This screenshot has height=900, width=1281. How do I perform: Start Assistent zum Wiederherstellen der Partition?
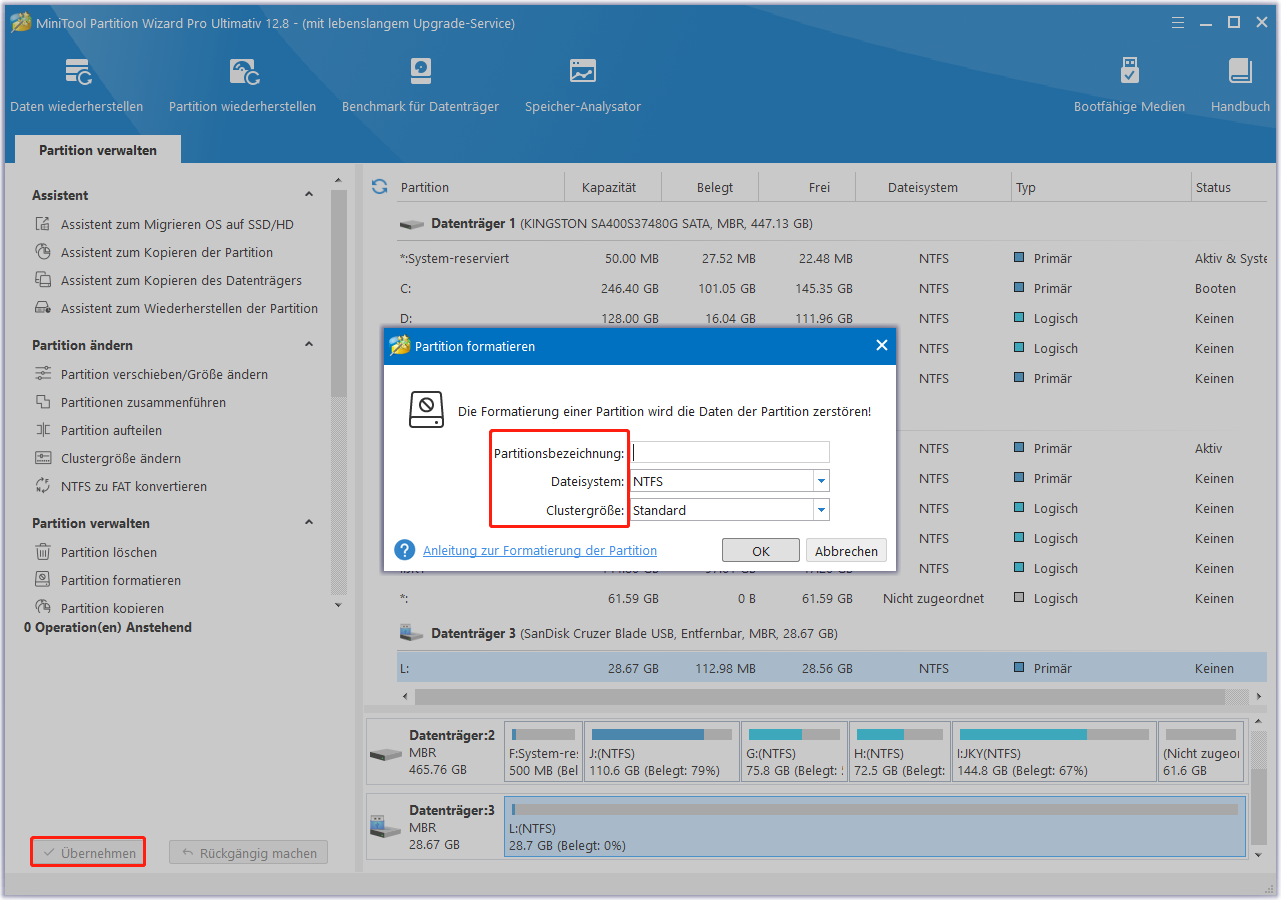click(189, 309)
